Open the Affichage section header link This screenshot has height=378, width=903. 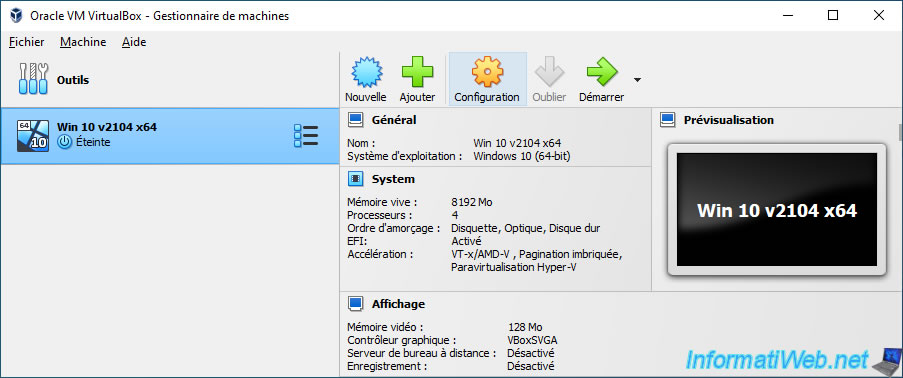[399, 304]
